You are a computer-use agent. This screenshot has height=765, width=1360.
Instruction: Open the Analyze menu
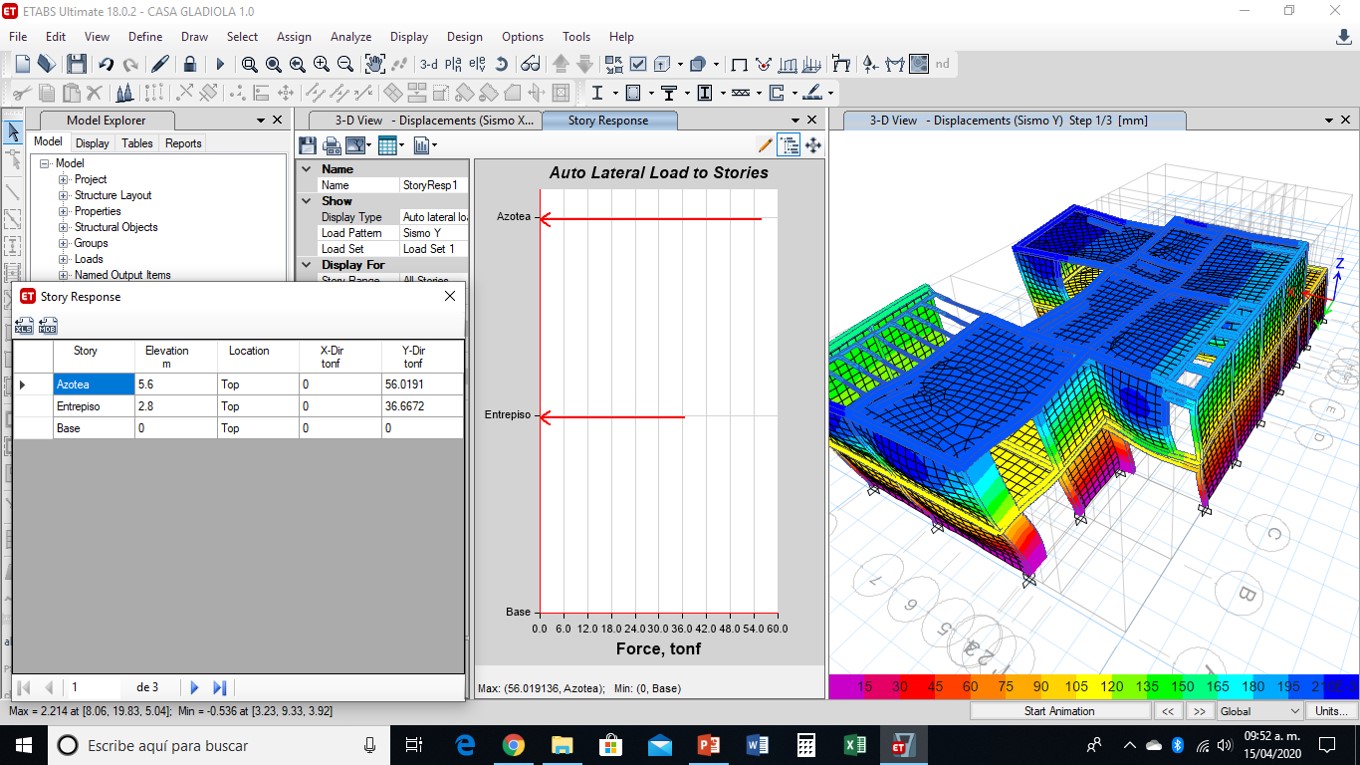coord(350,36)
